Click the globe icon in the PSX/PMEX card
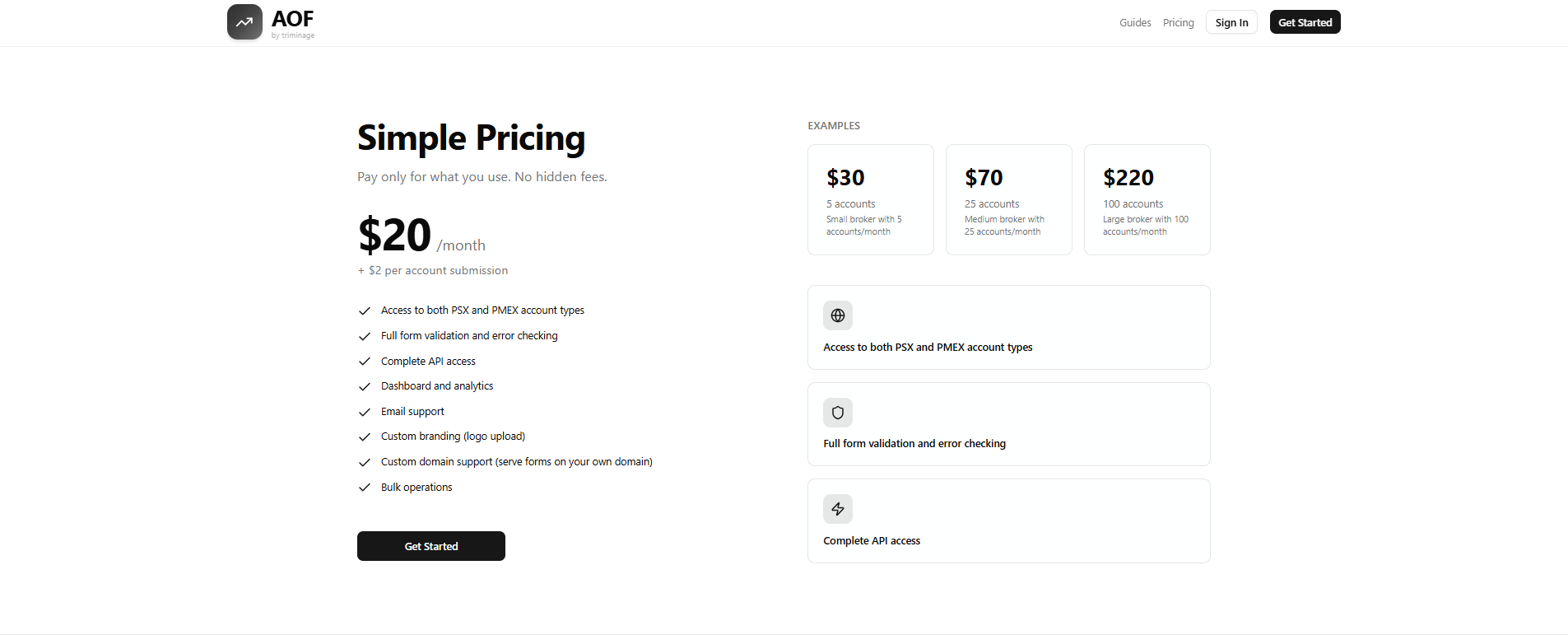This screenshot has width=1568, height=635. (838, 315)
